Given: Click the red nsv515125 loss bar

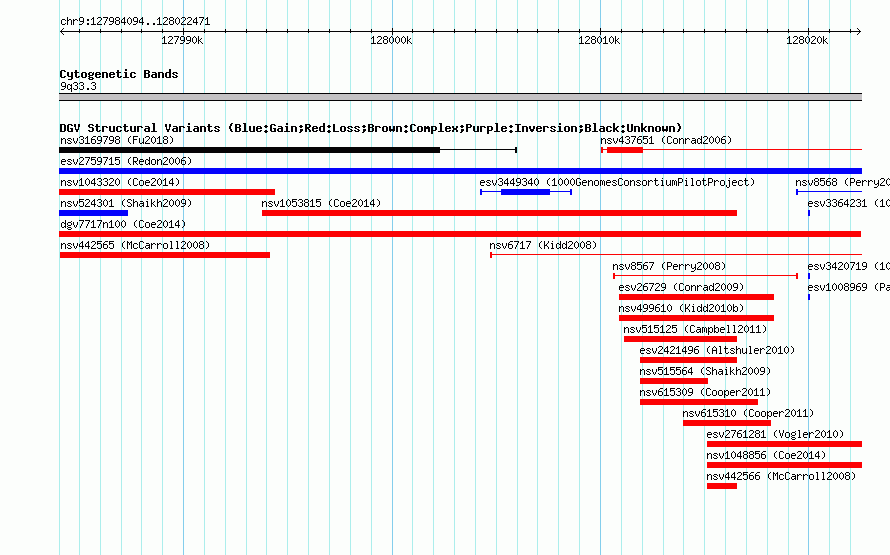Looking at the screenshot, I should click(680, 339).
